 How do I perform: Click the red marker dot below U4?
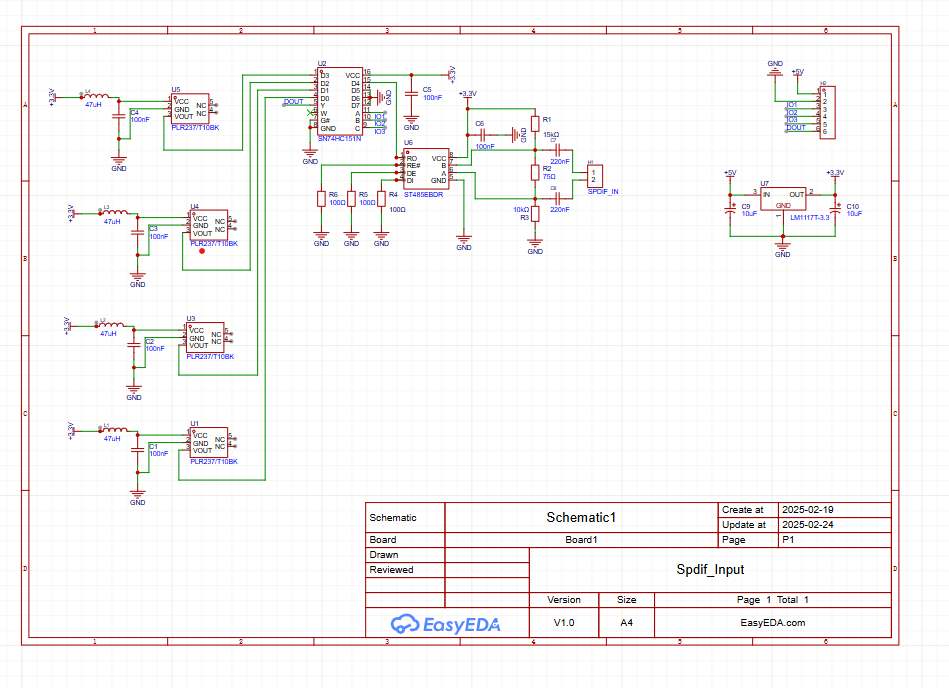click(202, 251)
